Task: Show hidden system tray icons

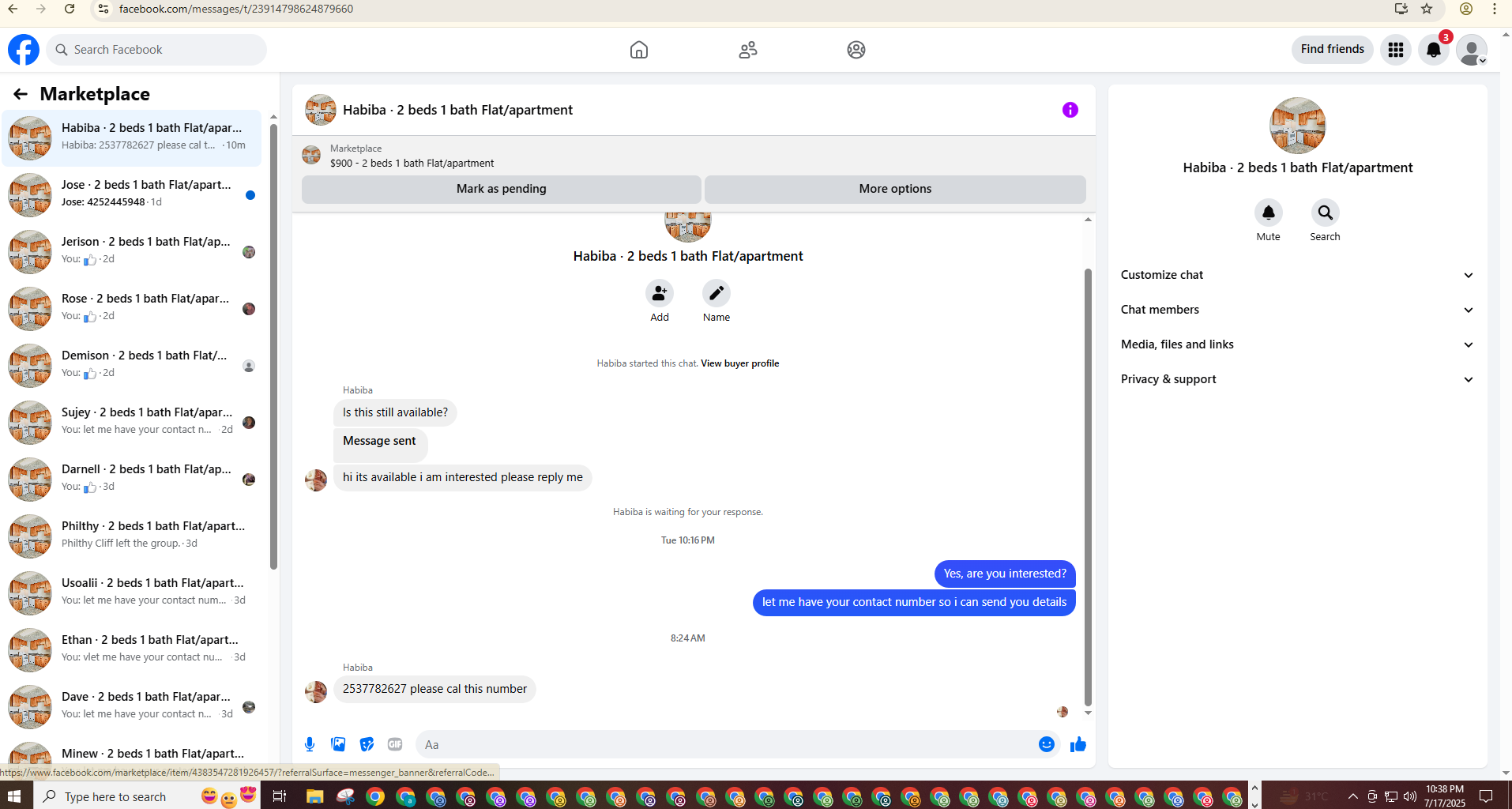Action: (1352, 796)
